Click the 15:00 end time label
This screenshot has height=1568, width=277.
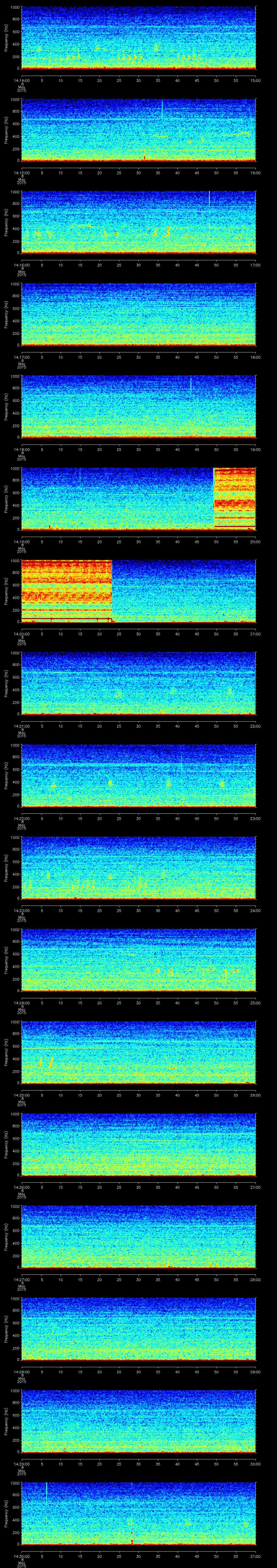click(x=255, y=80)
